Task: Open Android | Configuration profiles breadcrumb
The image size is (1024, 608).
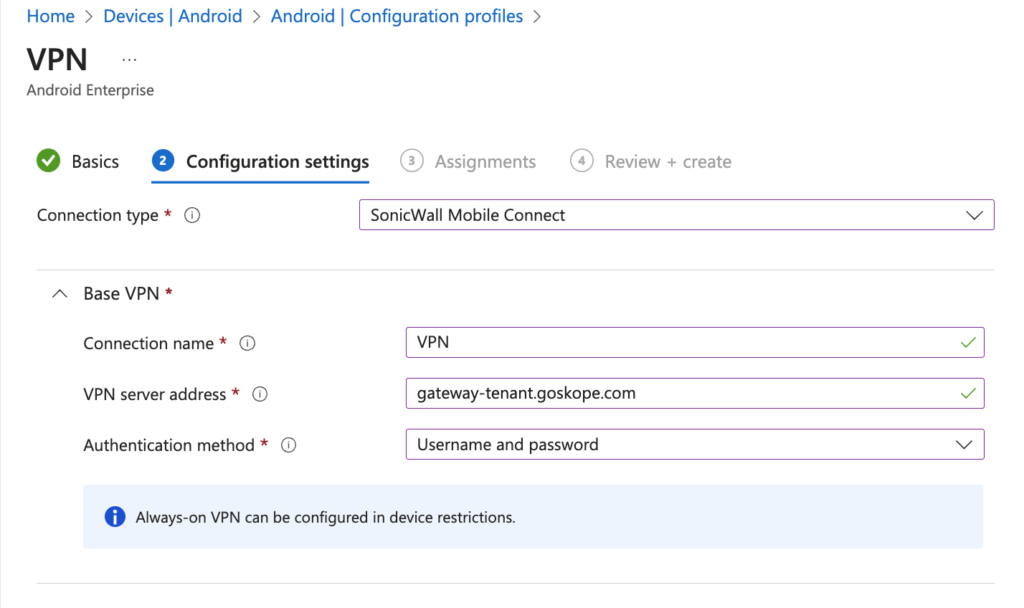Action: [396, 16]
